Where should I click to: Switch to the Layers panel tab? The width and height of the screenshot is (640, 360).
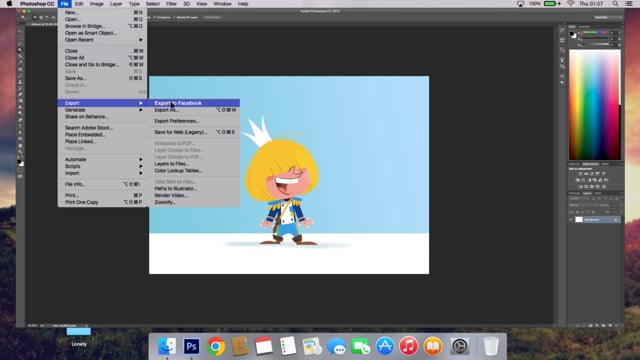[x=587, y=193]
